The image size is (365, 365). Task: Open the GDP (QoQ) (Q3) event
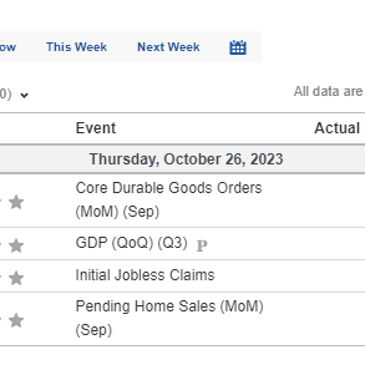pyautogui.click(x=132, y=243)
